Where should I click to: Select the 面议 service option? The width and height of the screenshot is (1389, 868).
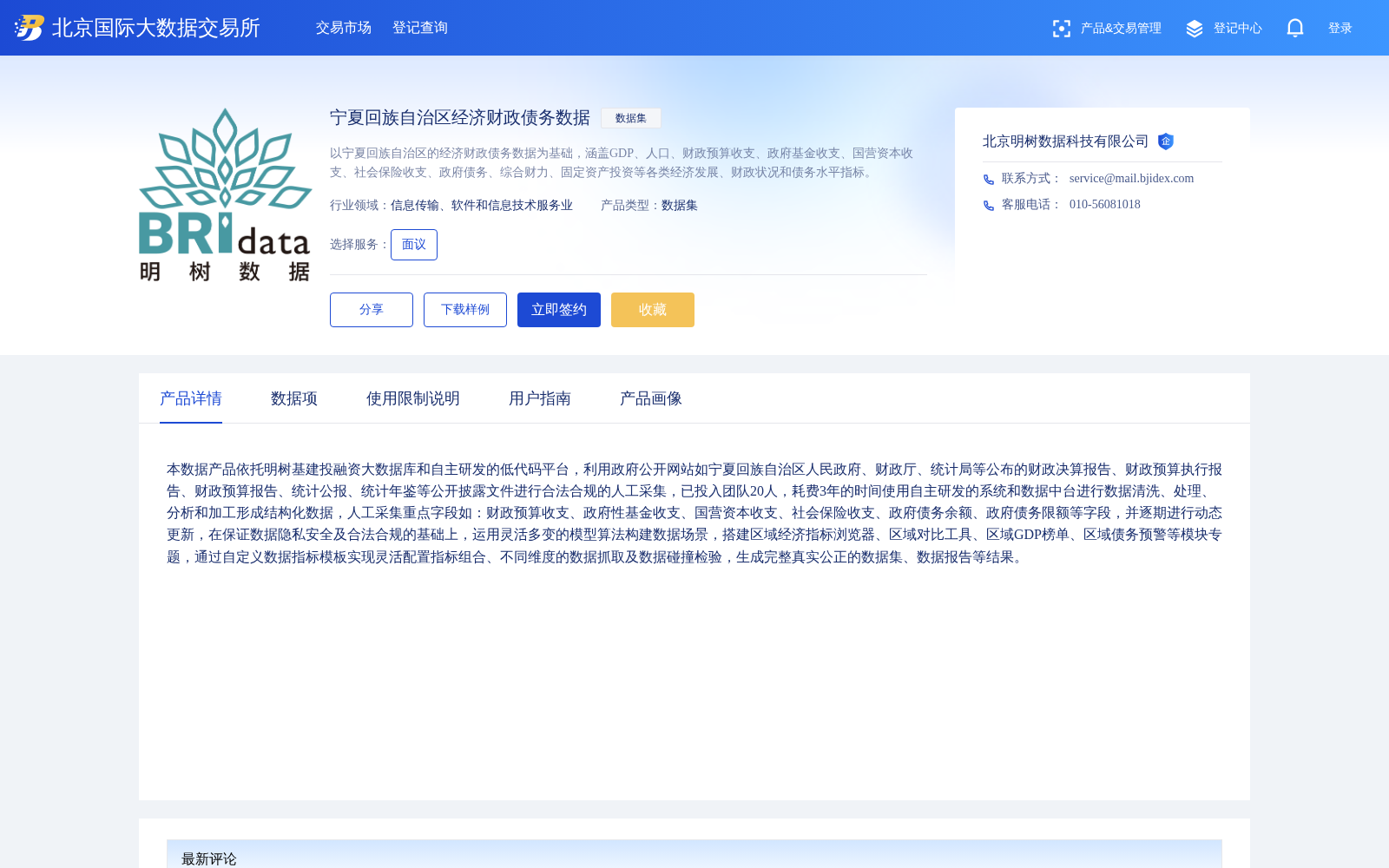tap(414, 245)
